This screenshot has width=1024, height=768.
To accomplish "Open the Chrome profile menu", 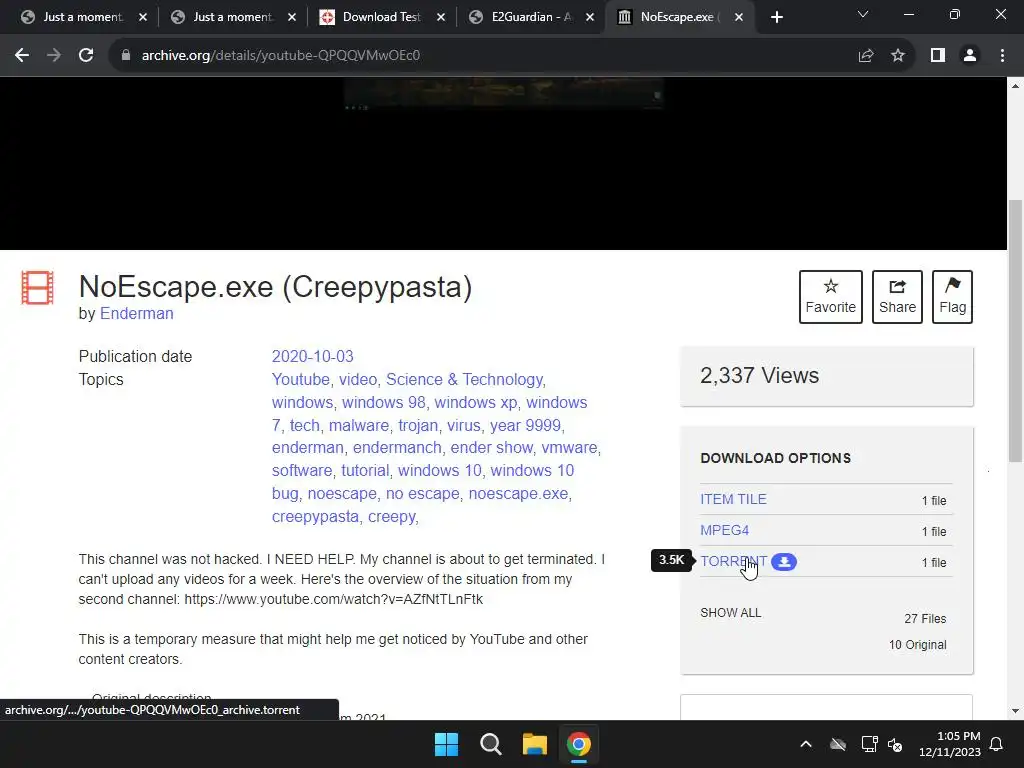I will point(970,56).
